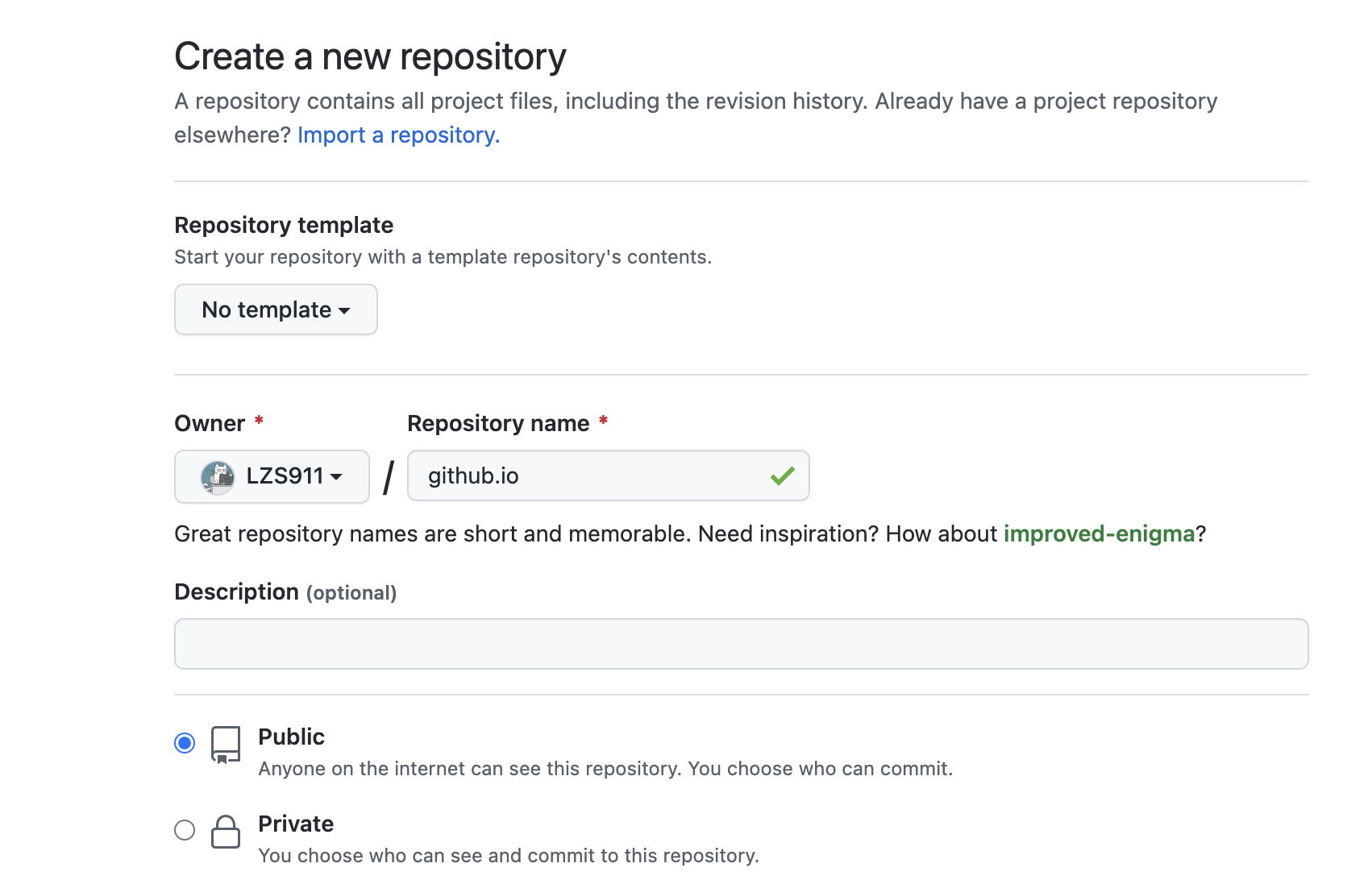The image size is (1372, 880).
Task: Click the Repository template heading
Action: click(x=284, y=225)
